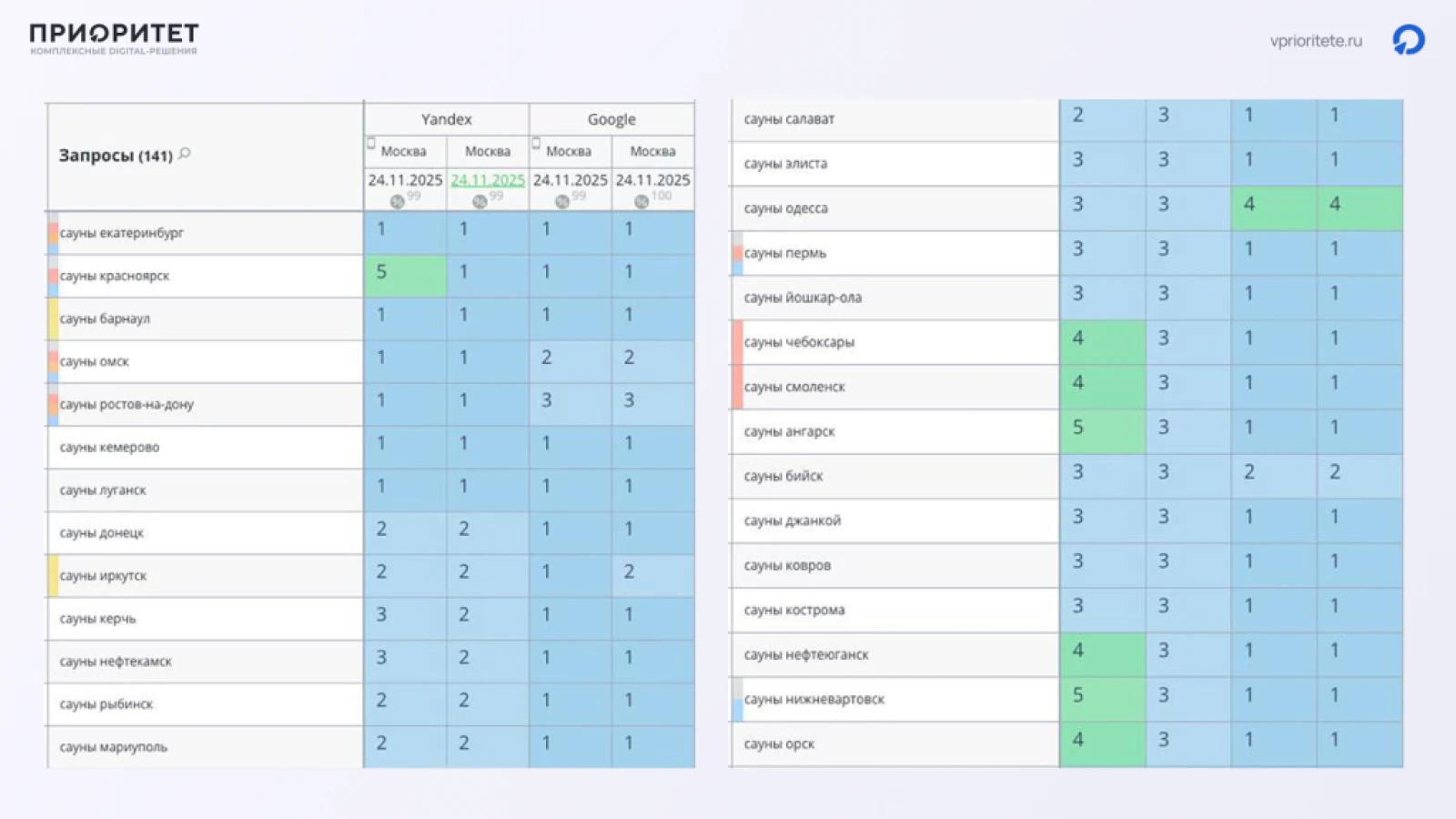Click the search icon next to Запросы (141)
Screen dimensions: 1456x819
click(185, 154)
